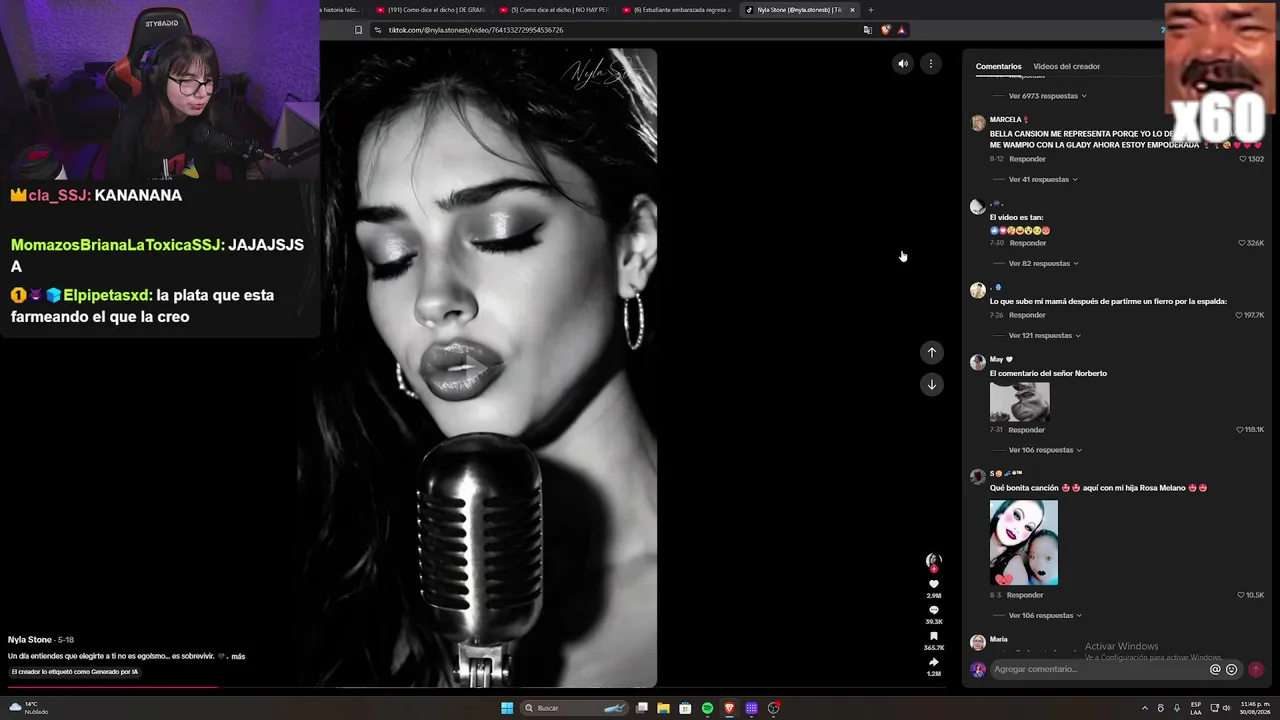Viewport: 1280px width, 720px height.
Task: Like the comment about 'mi mamá' with 197.7K
Action: tap(1240, 315)
